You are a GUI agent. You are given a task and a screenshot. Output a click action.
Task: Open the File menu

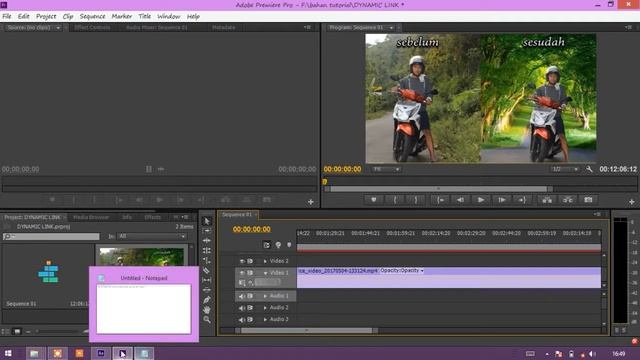point(7,16)
